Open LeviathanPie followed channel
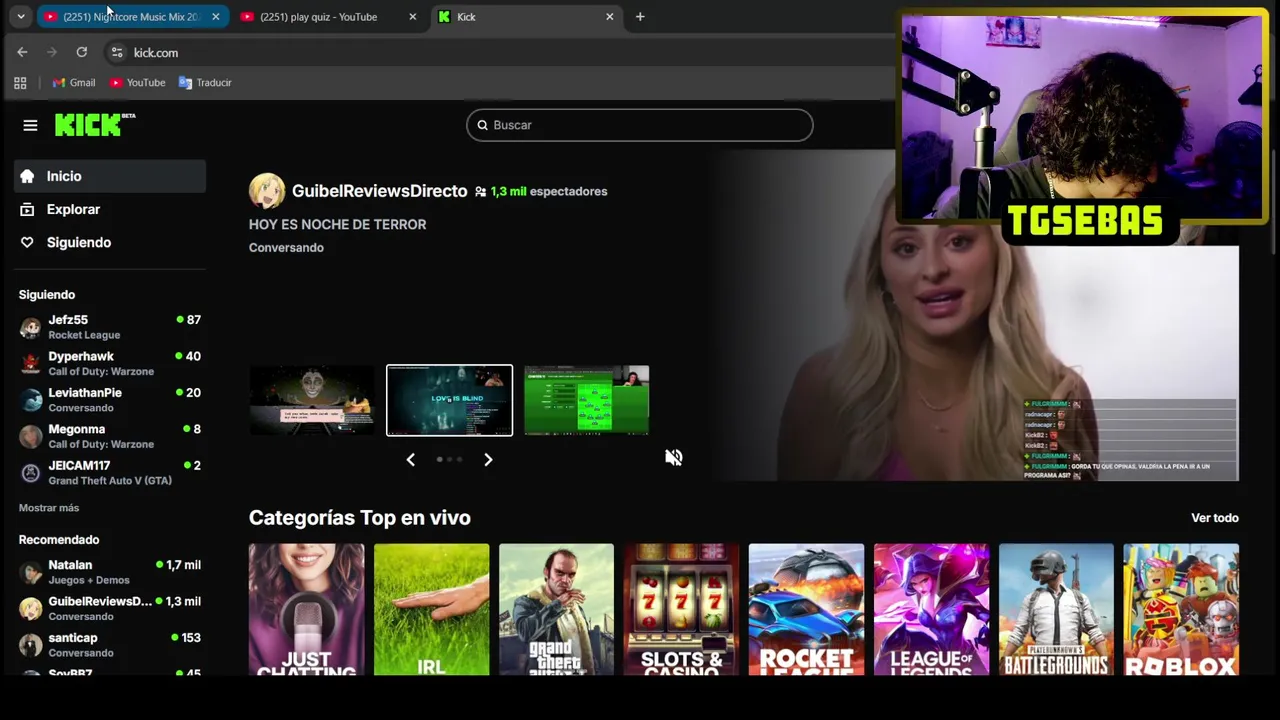 coord(110,400)
